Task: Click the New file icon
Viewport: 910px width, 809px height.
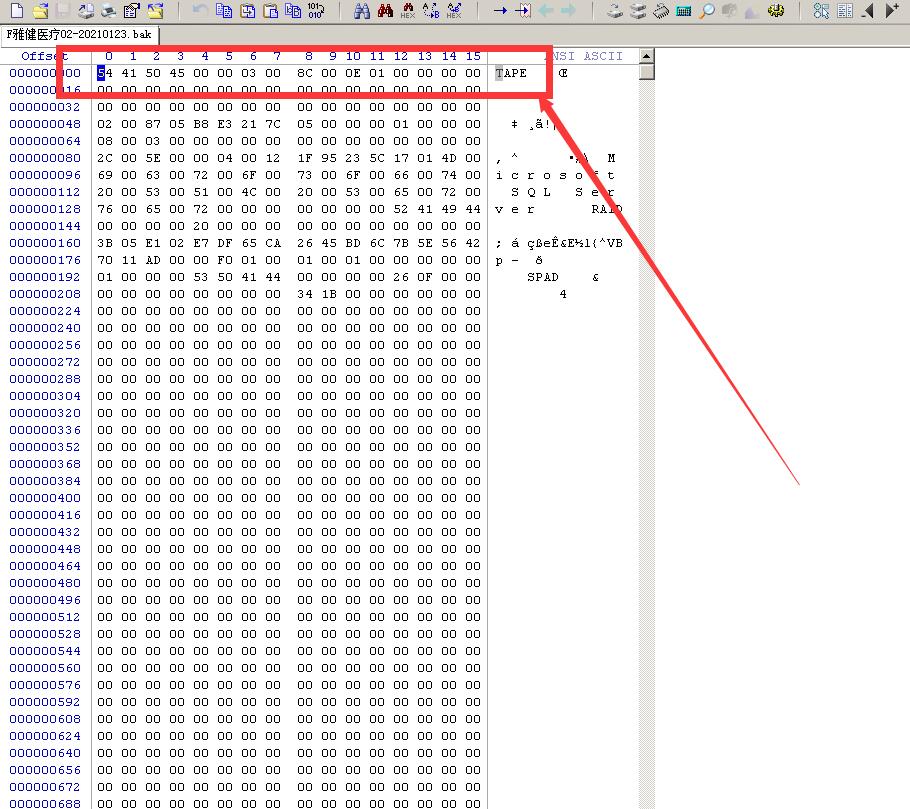Action: click(17, 11)
